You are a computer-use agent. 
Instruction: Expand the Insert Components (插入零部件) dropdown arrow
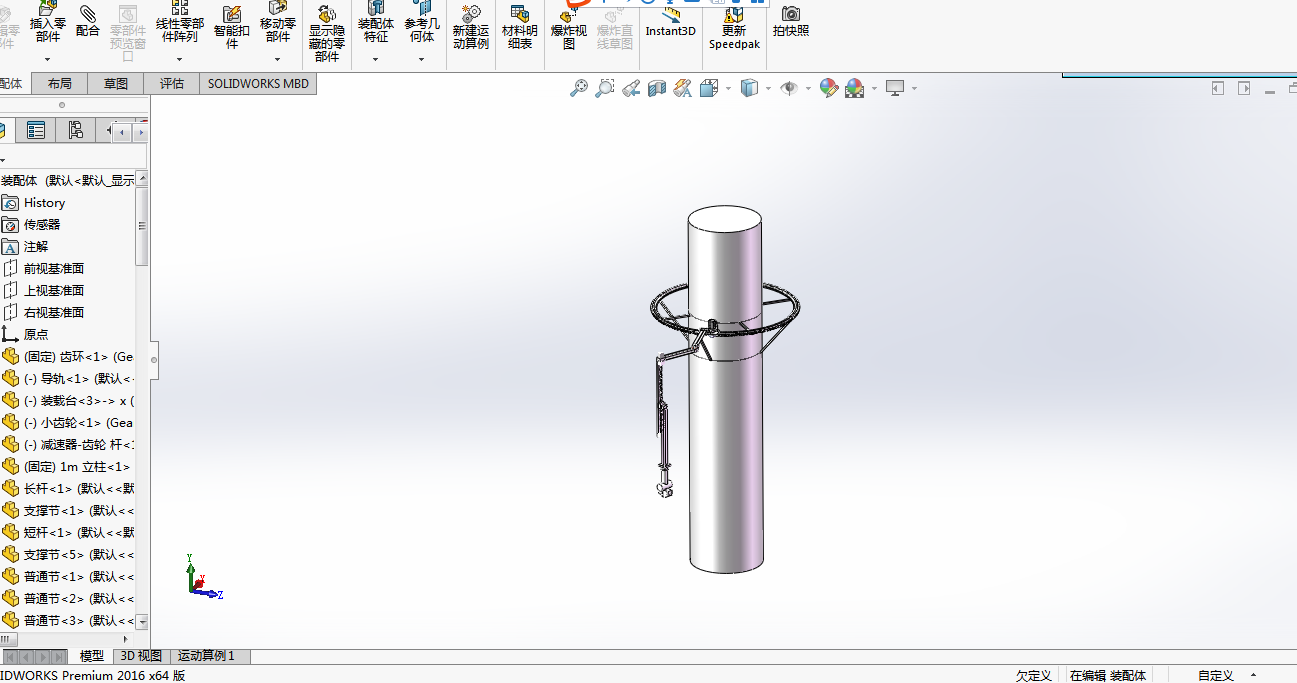47,59
